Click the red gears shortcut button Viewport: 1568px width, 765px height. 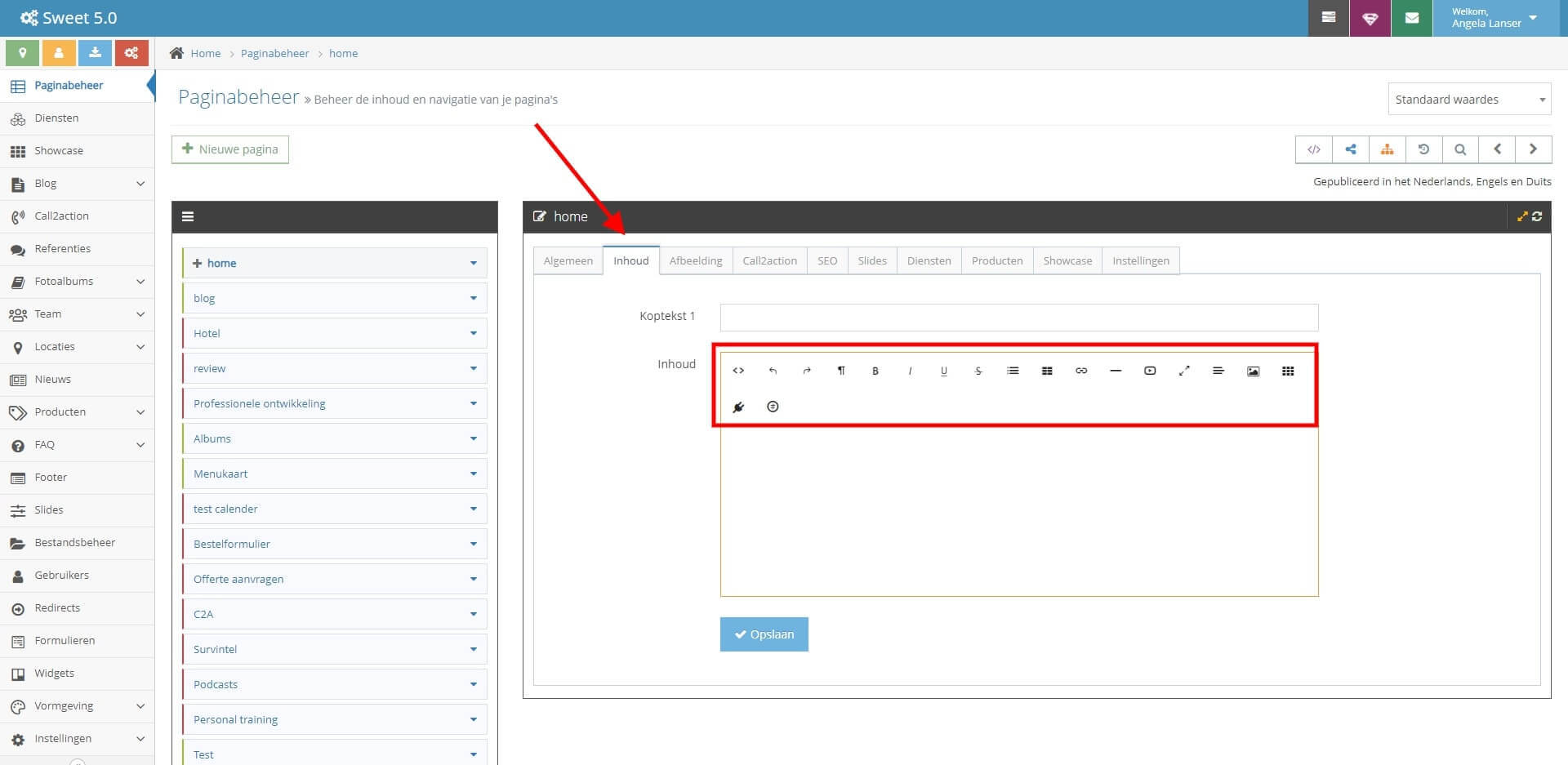[131, 53]
